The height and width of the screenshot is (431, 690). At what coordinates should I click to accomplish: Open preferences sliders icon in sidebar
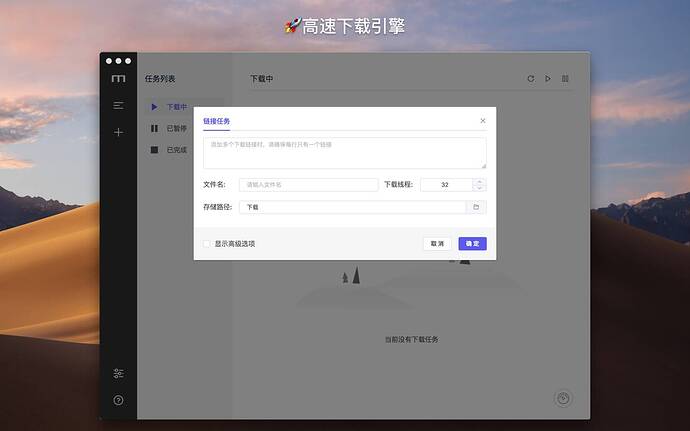[118, 373]
